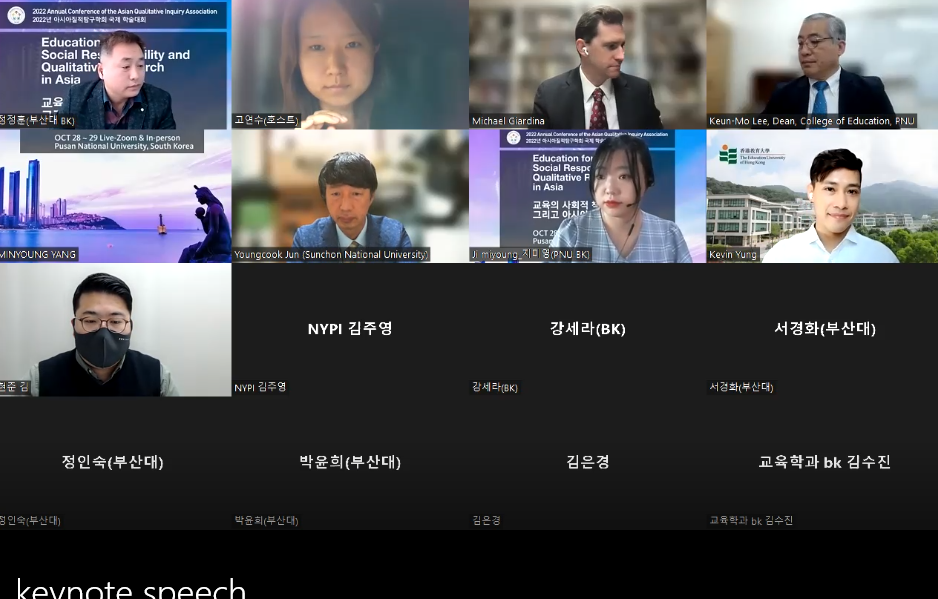938x599 pixels.
Task: Select host 고연수(호스트) video tile
Action: click(350, 64)
